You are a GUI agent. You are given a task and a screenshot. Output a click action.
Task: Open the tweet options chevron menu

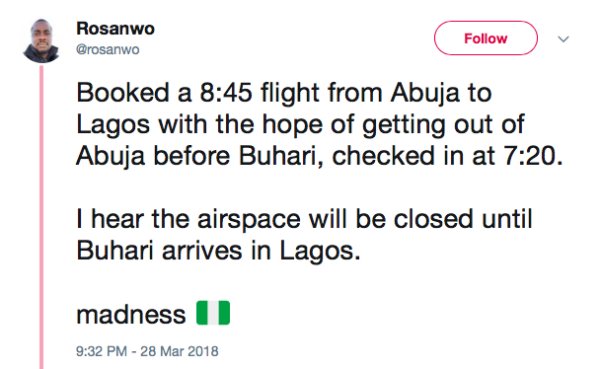pos(563,39)
